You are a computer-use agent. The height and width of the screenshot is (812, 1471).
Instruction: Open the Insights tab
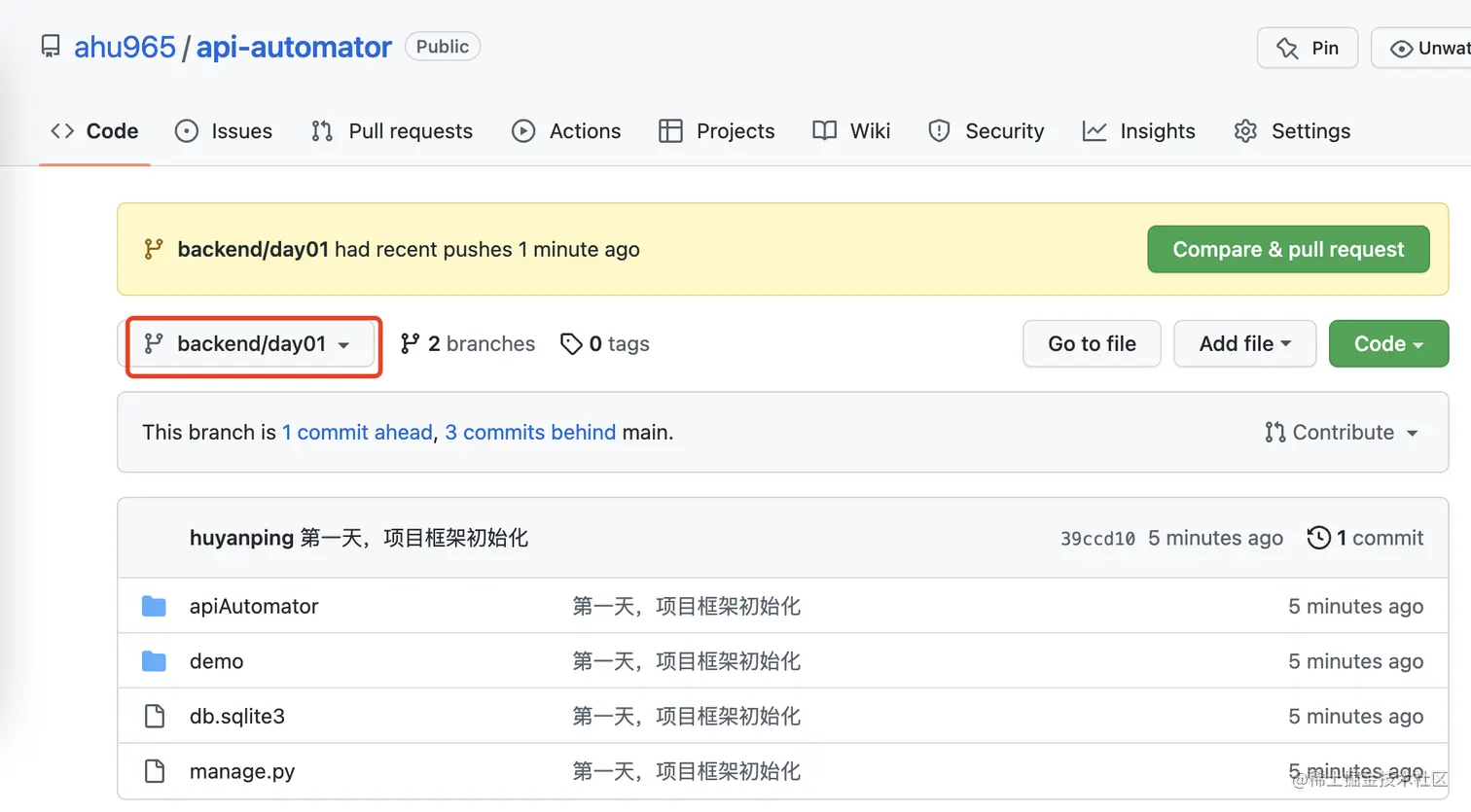1139,131
